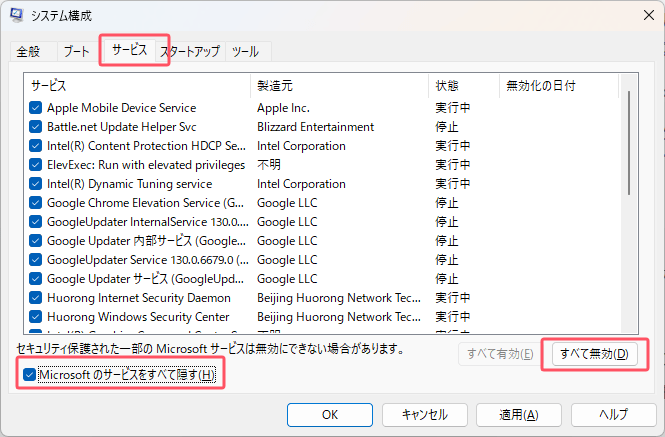Toggle GoogleUpdater InternalService 130.0 checkbox

pyautogui.click(x=36, y=222)
